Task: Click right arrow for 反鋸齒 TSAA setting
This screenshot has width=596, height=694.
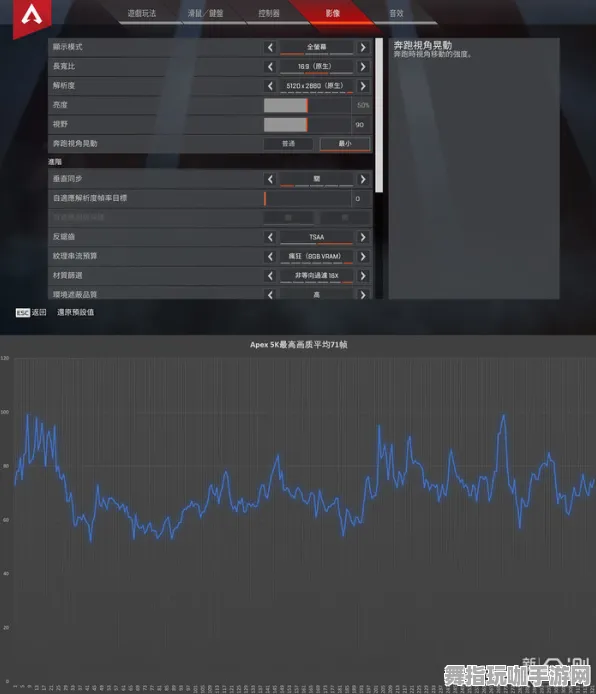Action: point(363,237)
